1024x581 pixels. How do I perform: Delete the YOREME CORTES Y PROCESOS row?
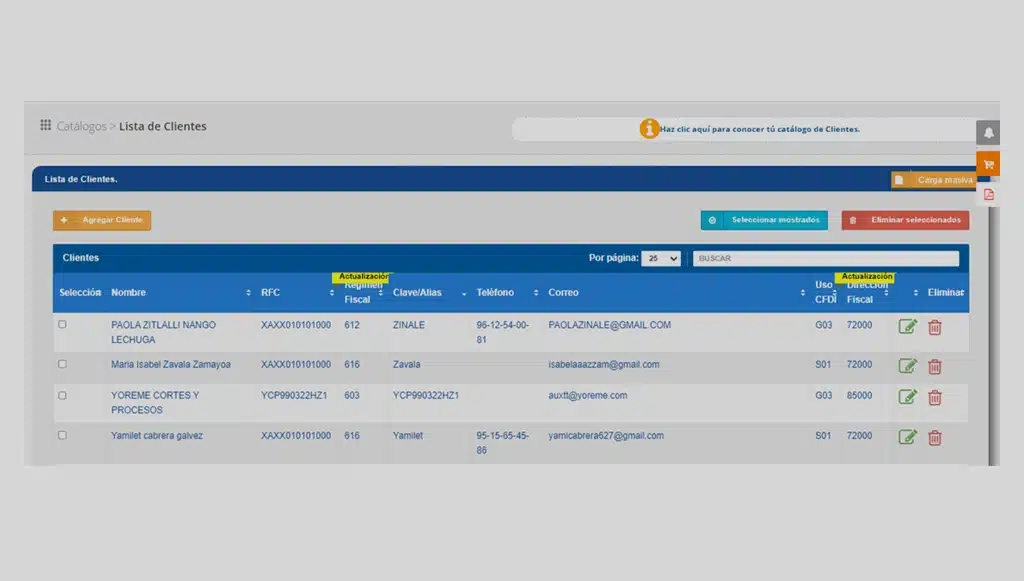934,396
